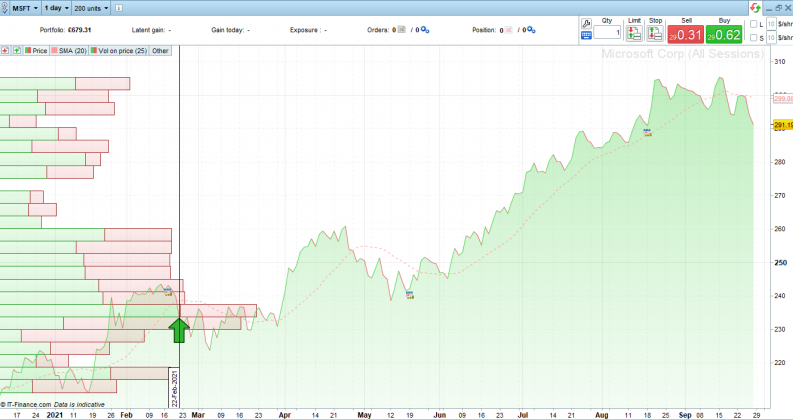This screenshot has width=793, height=420.
Task: Click the green up arrow marker on chart
Action: pyautogui.click(x=179, y=330)
